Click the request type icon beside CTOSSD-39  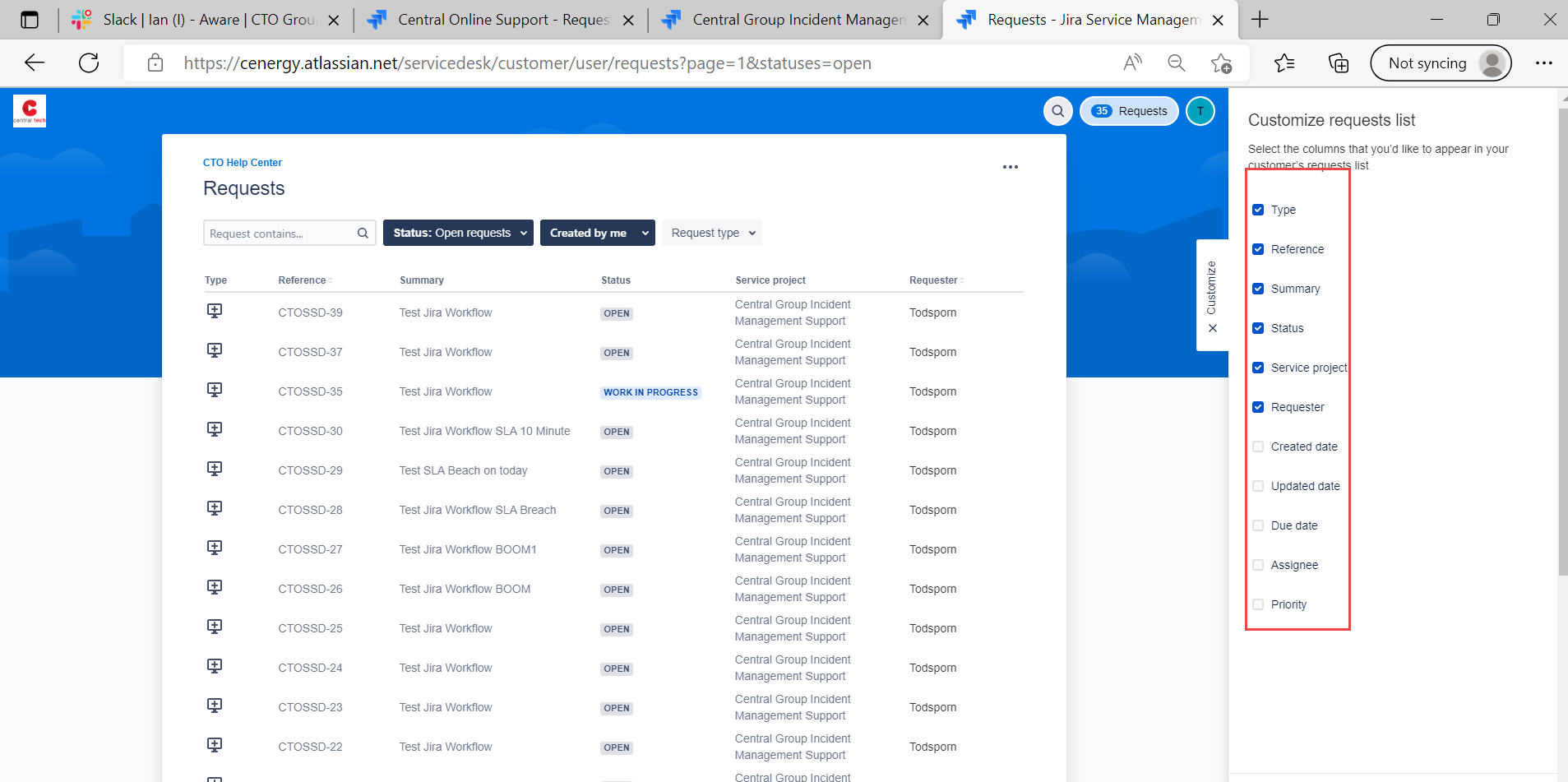click(x=214, y=310)
